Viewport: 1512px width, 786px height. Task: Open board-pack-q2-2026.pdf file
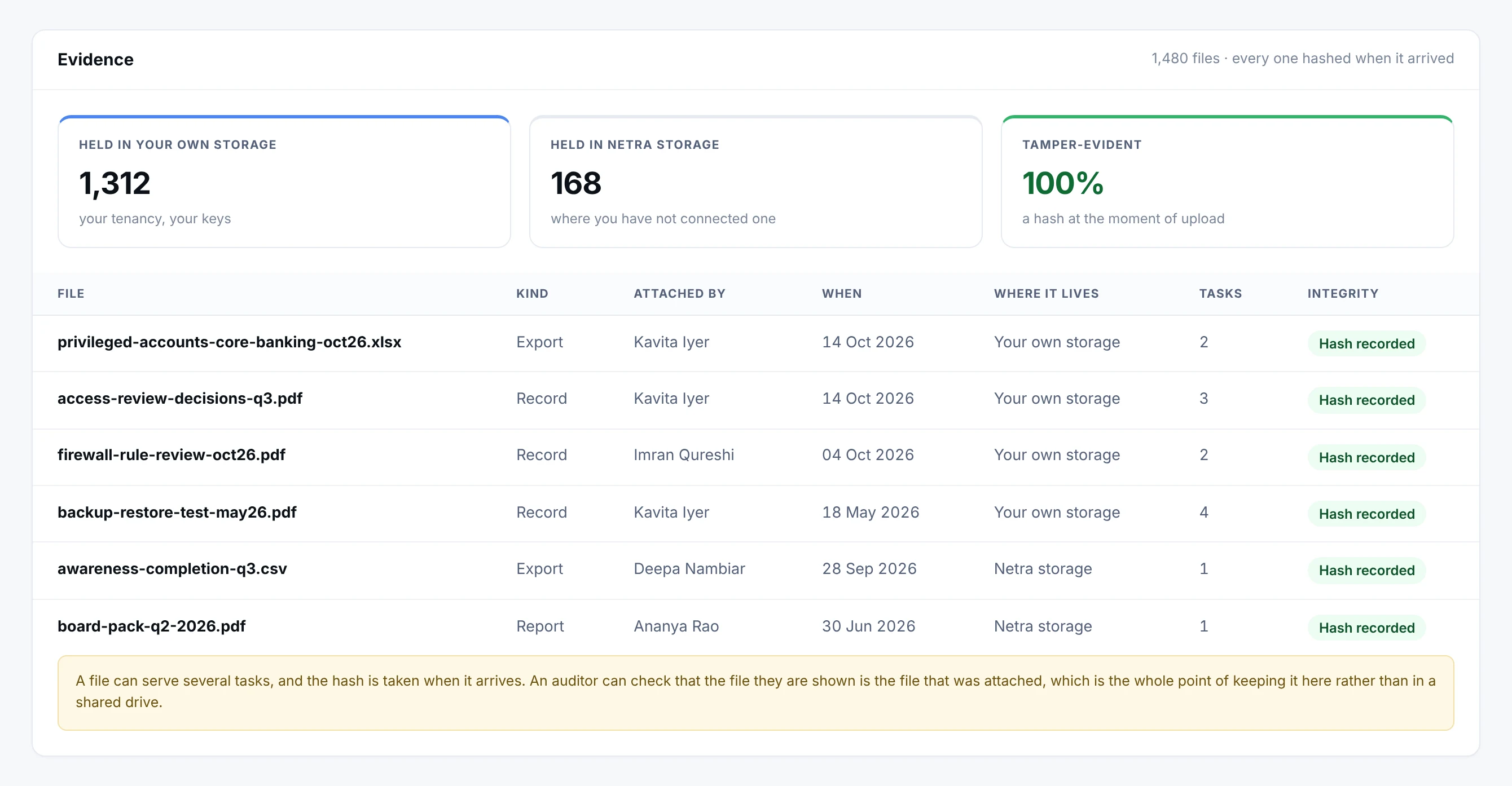click(x=151, y=626)
